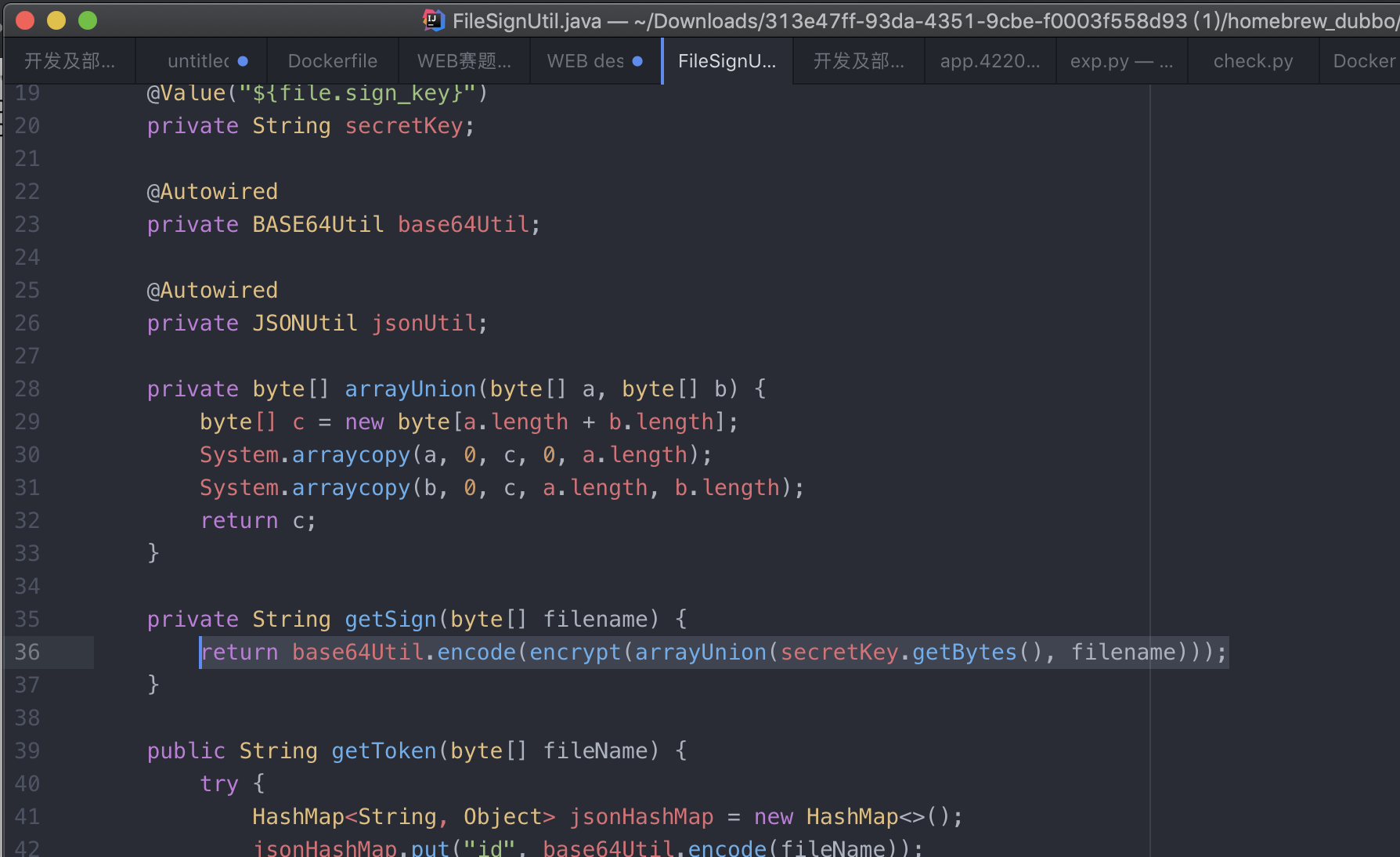
Task: Select the exp.py tab
Action: click(x=1120, y=61)
